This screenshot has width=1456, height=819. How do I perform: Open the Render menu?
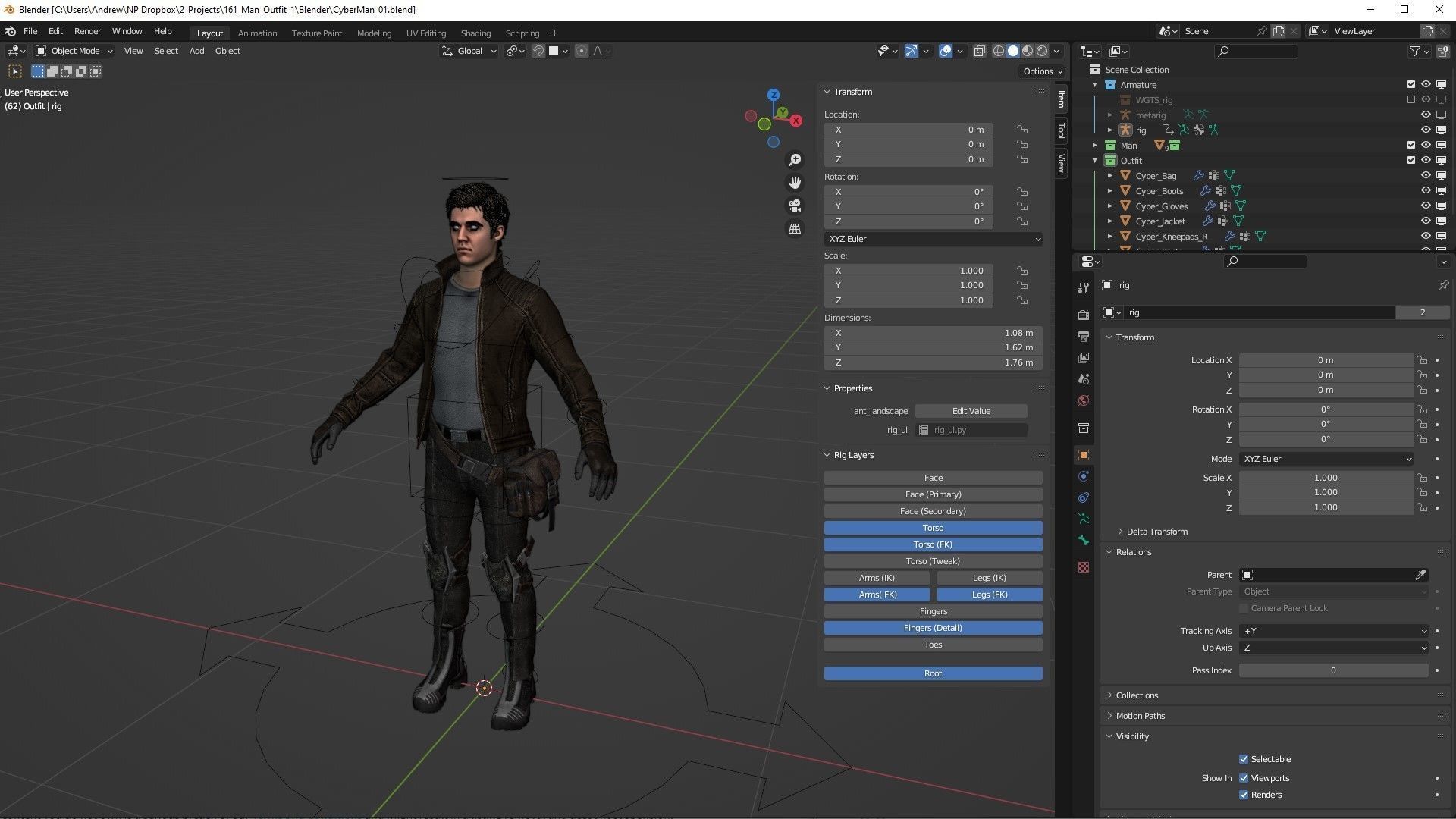(x=87, y=31)
